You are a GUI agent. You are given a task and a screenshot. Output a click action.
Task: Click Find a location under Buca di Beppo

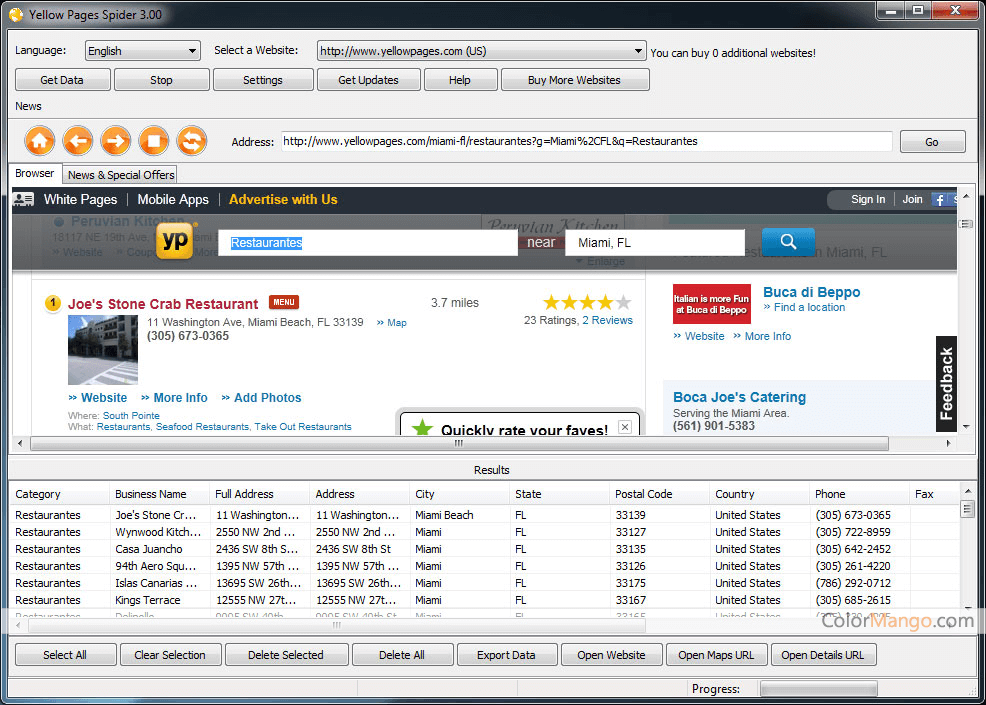[809, 308]
